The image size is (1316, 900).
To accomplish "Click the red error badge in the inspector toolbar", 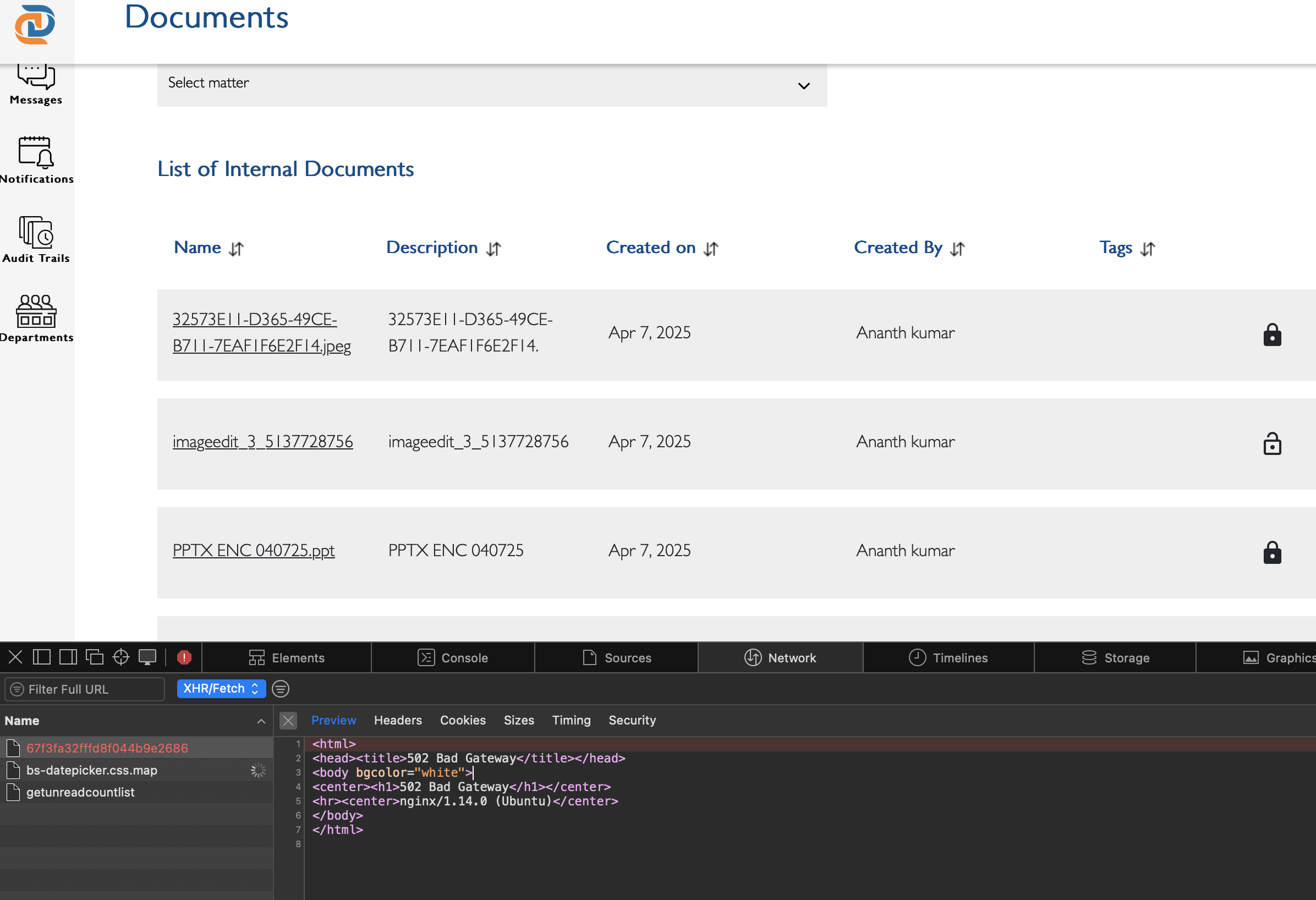I will pyautogui.click(x=183, y=657).
